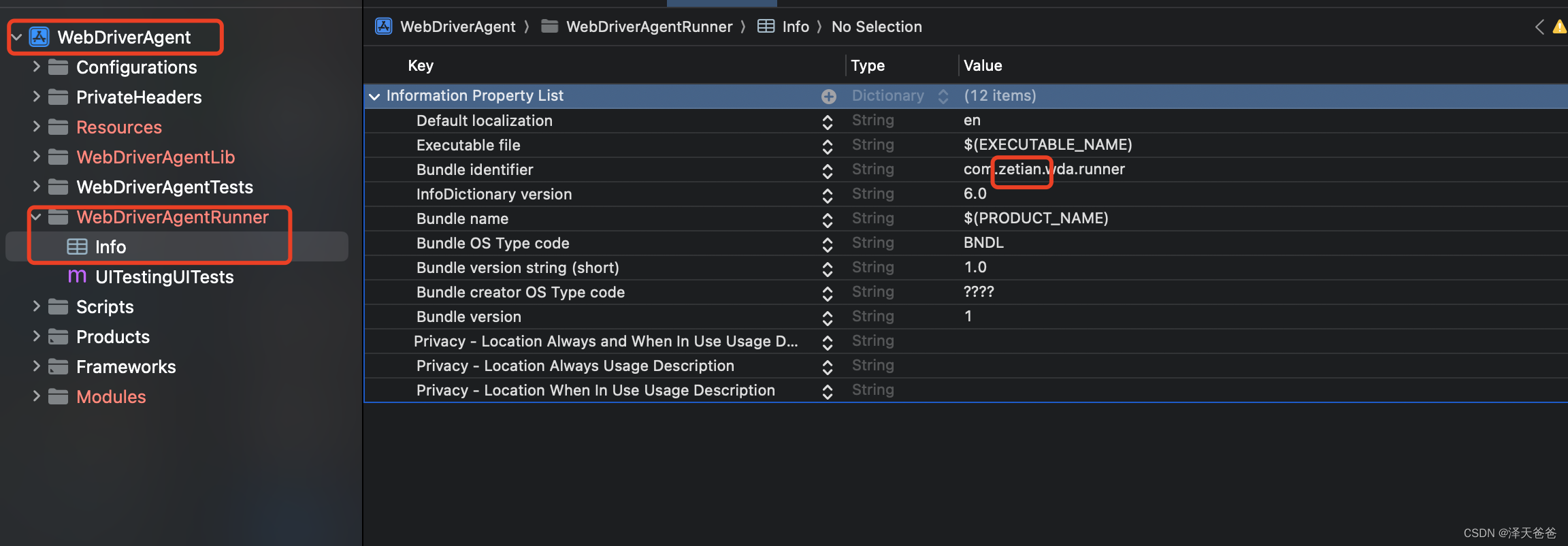This screenshot has height=546, width=1568.
Task: Expand the Configurations group
Action: tap(37, 66)
